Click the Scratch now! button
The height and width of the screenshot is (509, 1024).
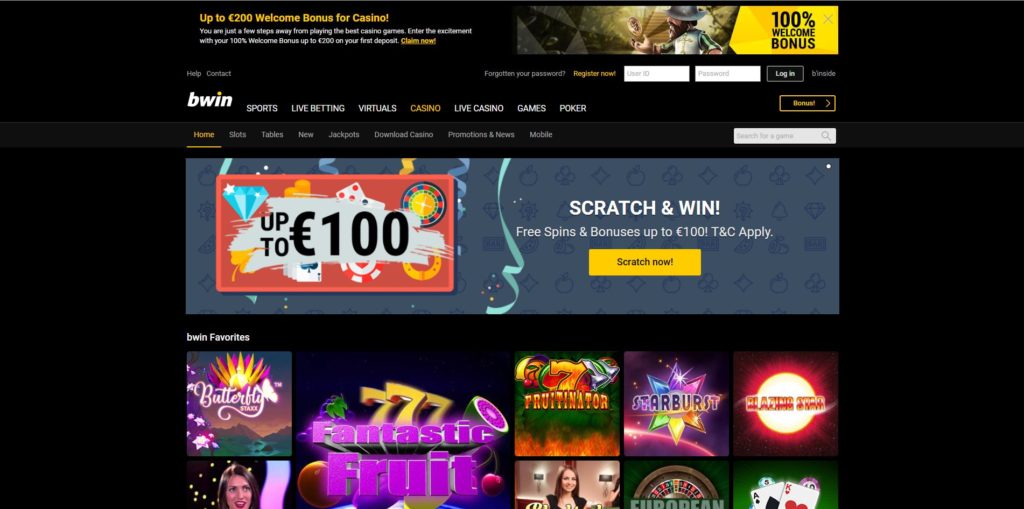pyautogui.click(x=645, y=262)
